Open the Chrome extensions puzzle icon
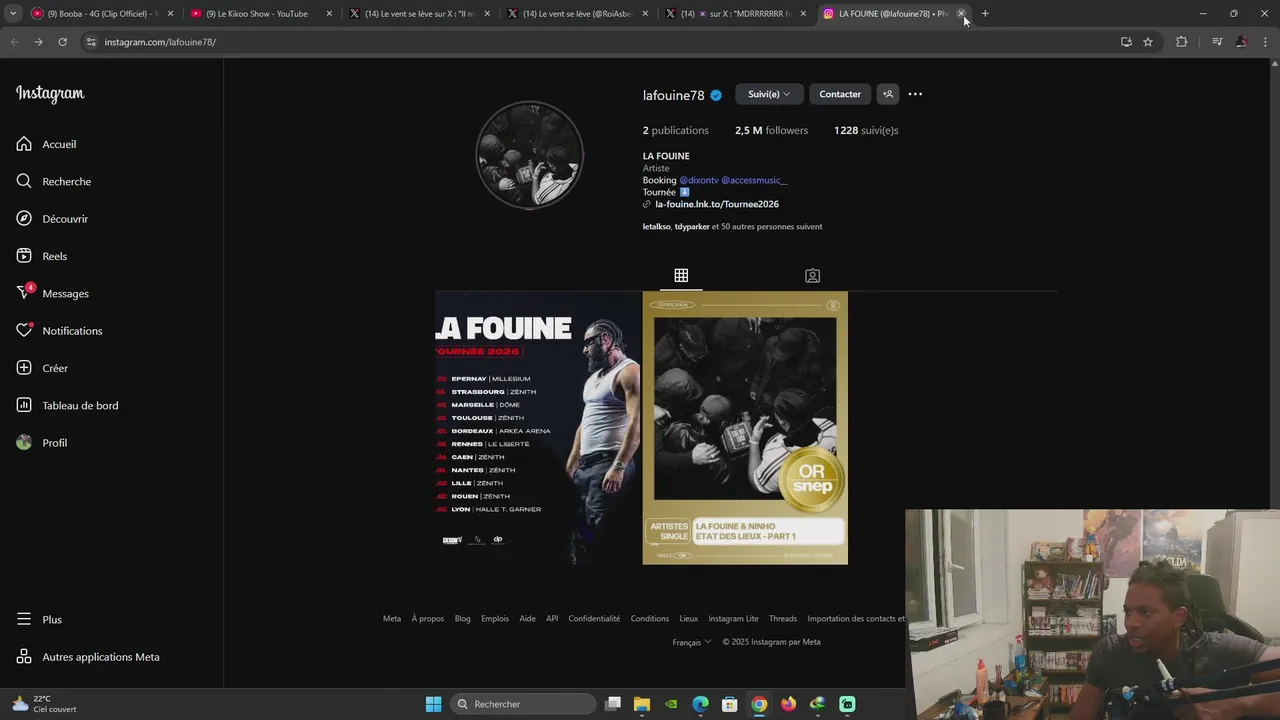 click(x=1181, y=42)
